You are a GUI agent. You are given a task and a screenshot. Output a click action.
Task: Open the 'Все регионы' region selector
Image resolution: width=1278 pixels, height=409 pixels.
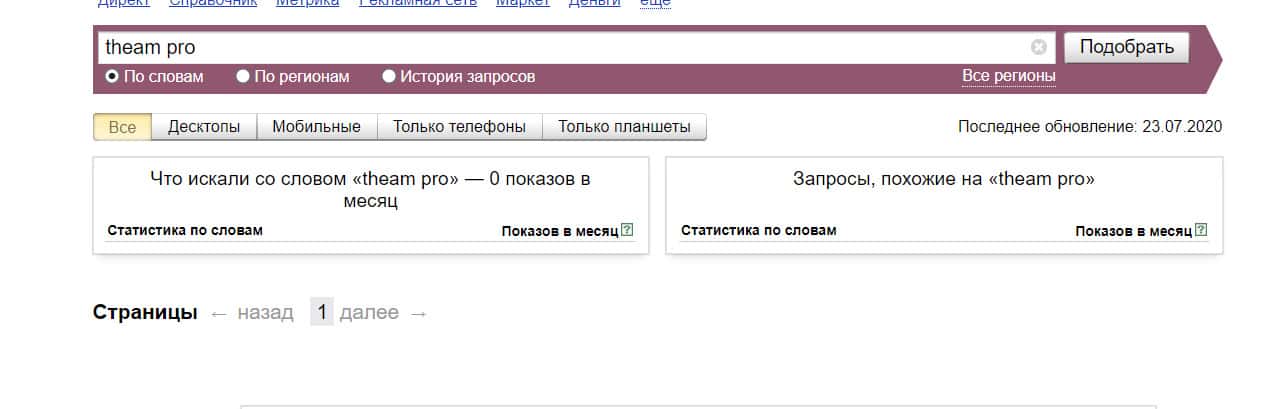pos(1008,76)
